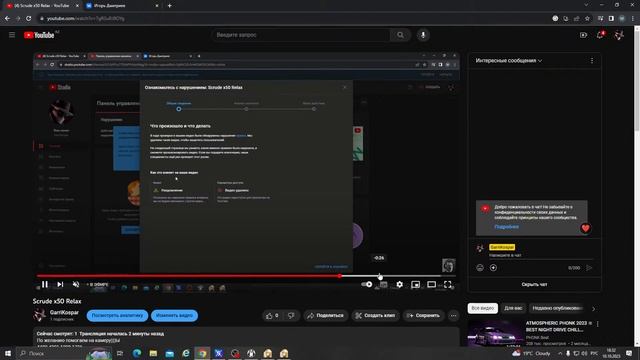Select the Для вас chip
This screenshot has height=360, width=640.
pos(513,308)
